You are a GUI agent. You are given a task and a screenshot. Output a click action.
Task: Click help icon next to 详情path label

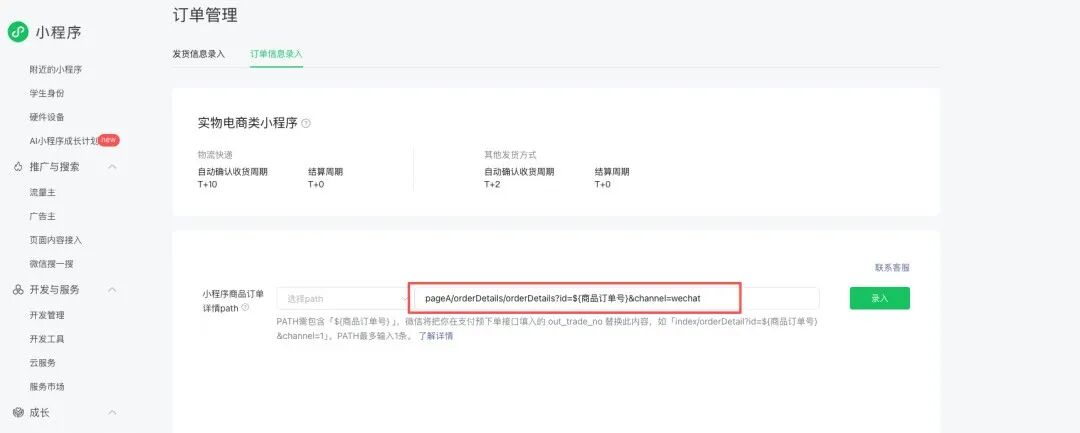click(x=245, y=308)
